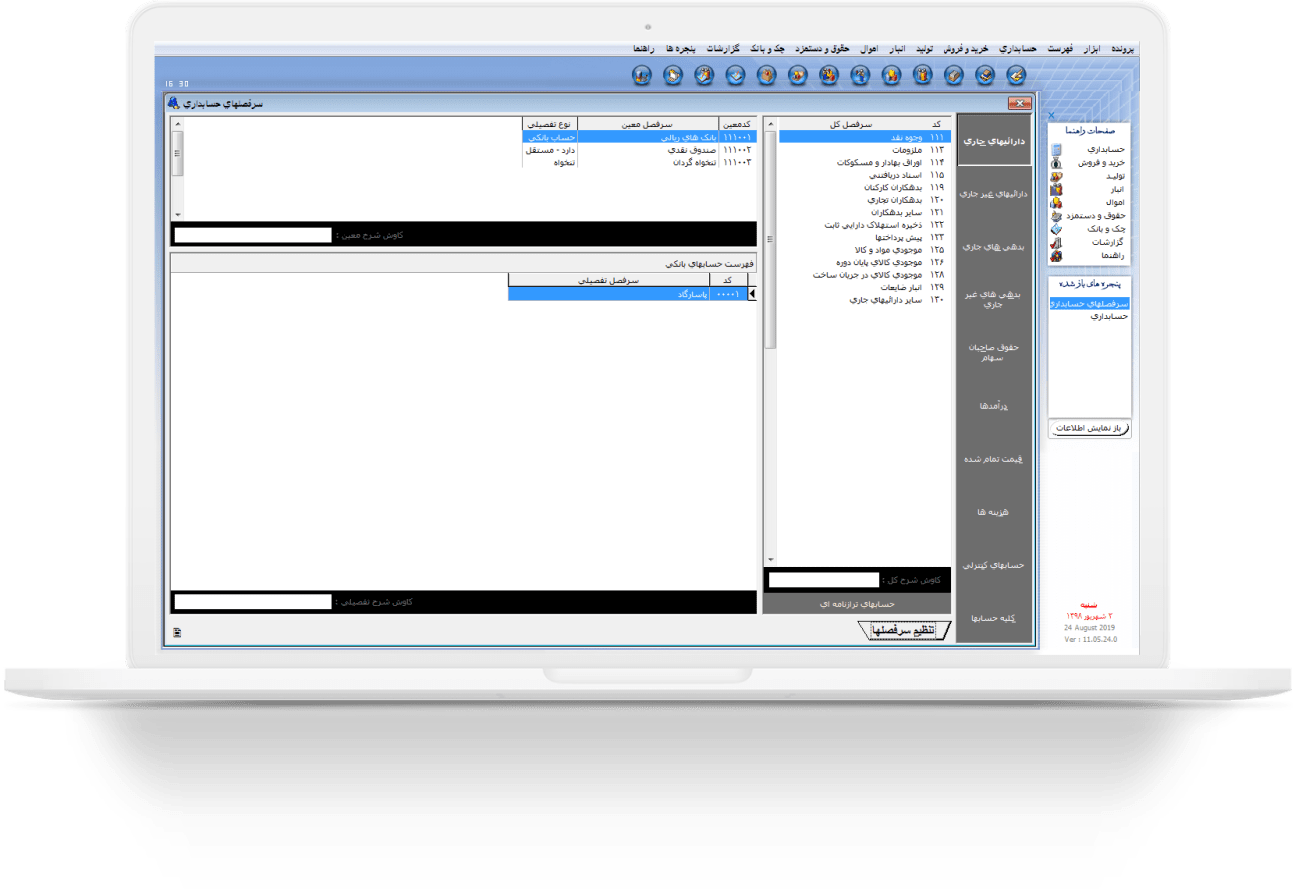
Task: Select the صندوق نقدي row in سرفصل معين
Action: (x=637, y=150)
